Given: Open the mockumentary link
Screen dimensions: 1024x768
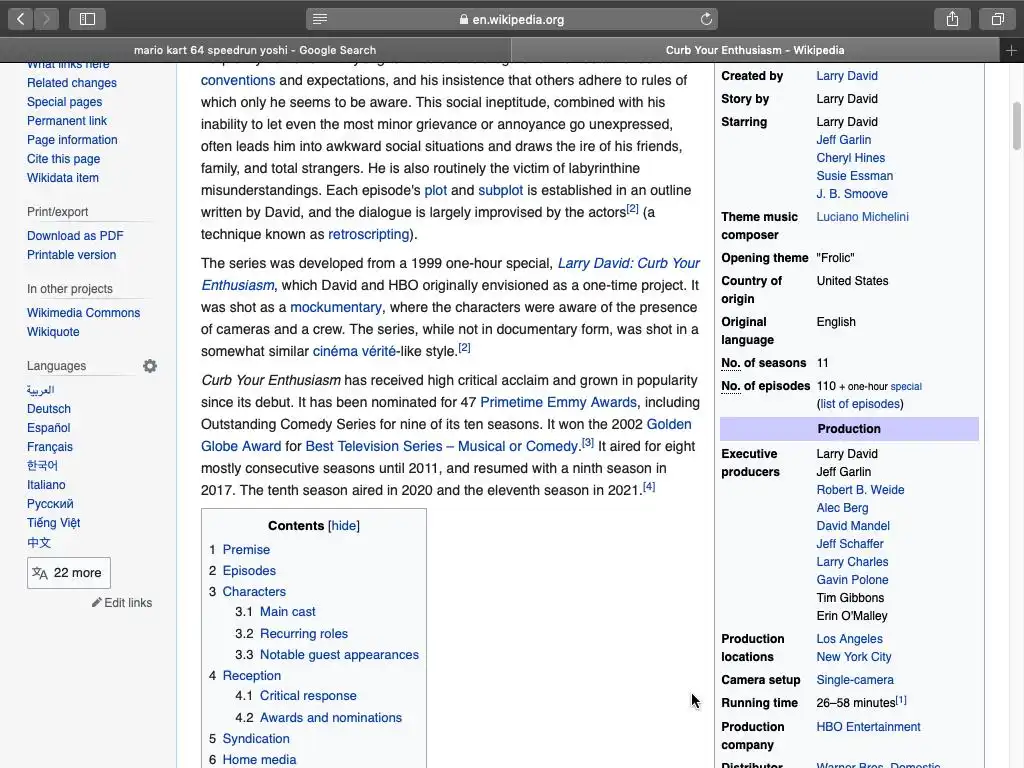Looking at the screenshot, I should click(336, 308).
